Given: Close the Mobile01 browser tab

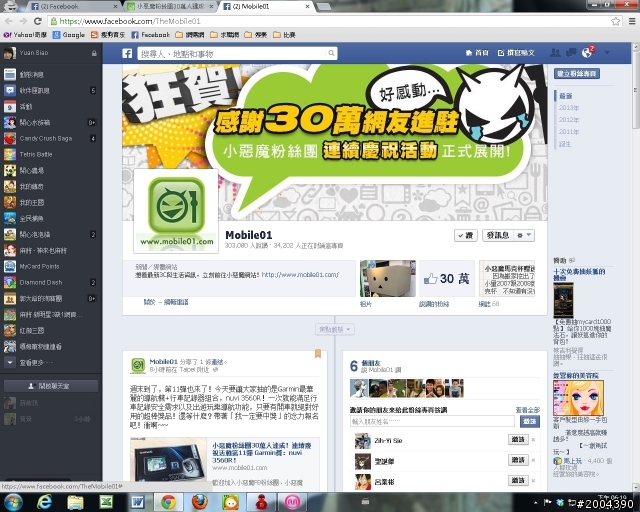Looking at the screenshot, I should (307, 7).
